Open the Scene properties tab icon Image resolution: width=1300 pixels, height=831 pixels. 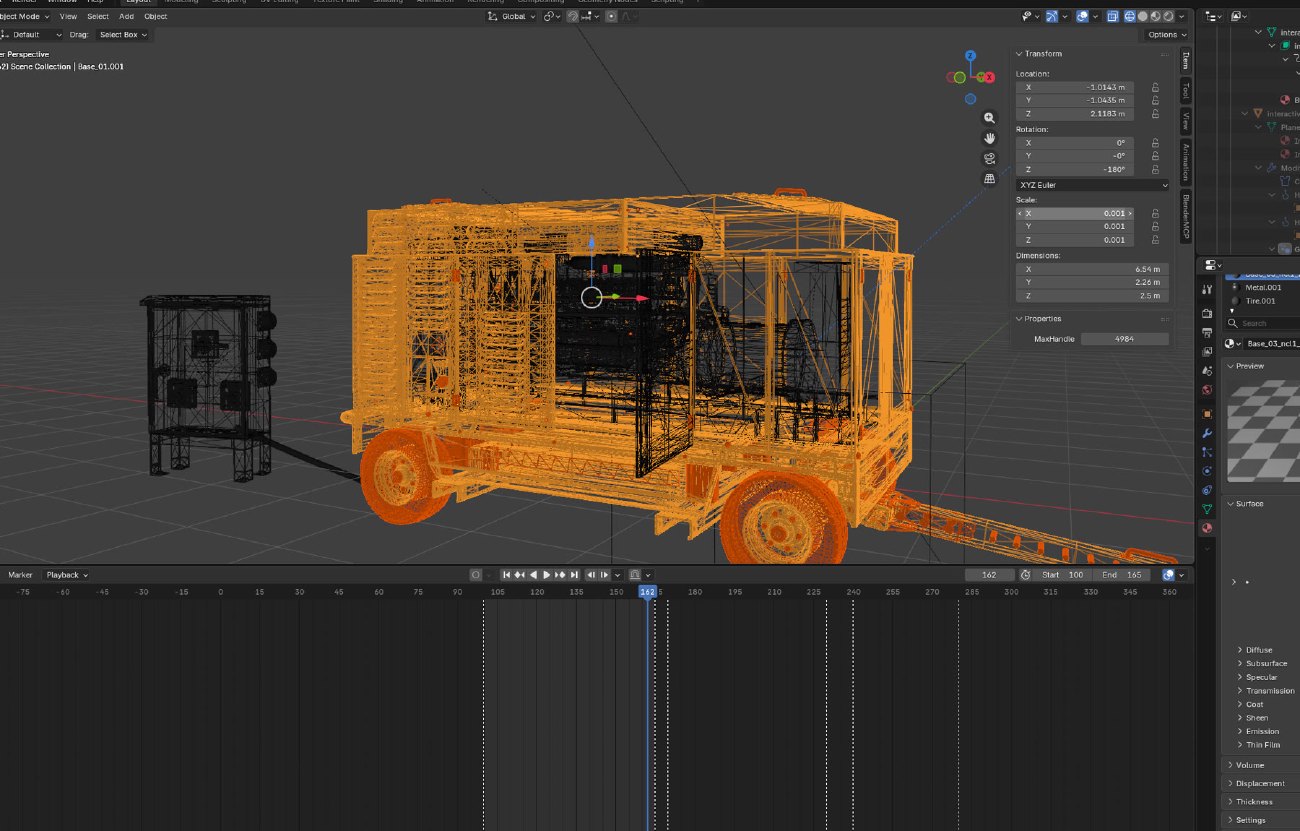[x=1207, y=371]
